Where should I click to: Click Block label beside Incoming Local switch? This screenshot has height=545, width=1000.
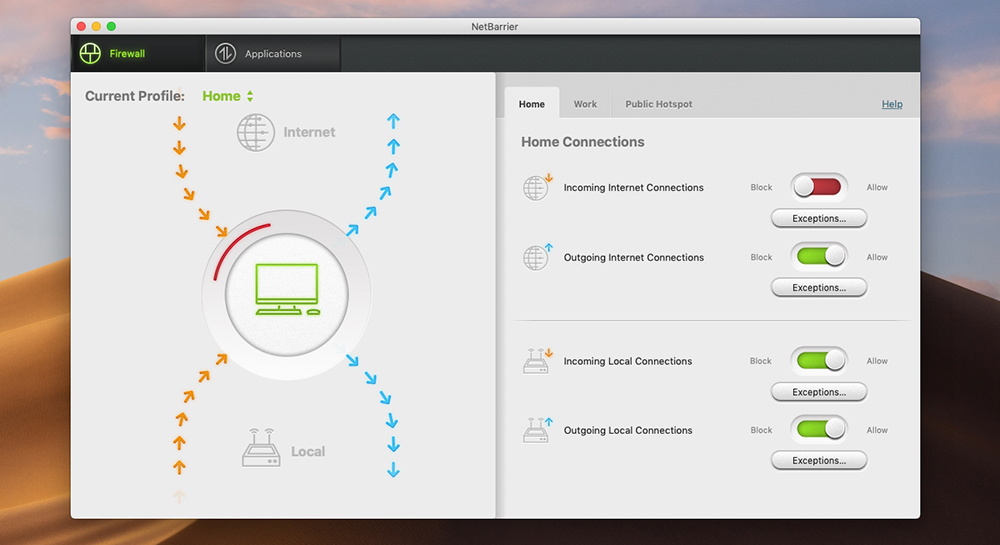[x=761, y=361]
